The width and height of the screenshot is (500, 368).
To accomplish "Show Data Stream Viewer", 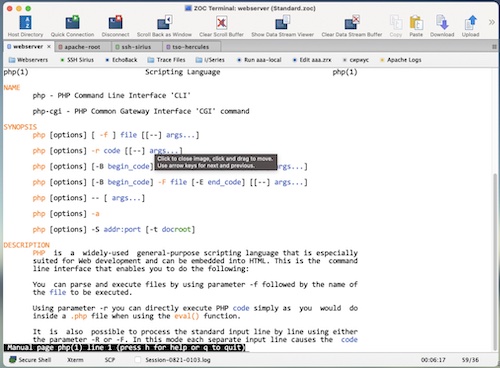I will point(282,23).
